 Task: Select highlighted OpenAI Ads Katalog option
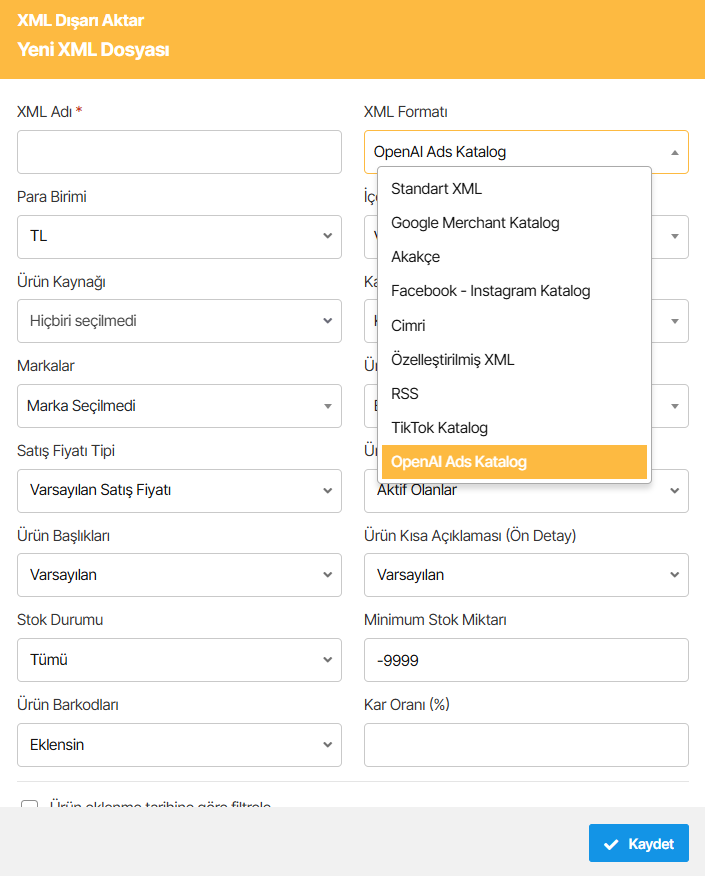click(514, 462)
